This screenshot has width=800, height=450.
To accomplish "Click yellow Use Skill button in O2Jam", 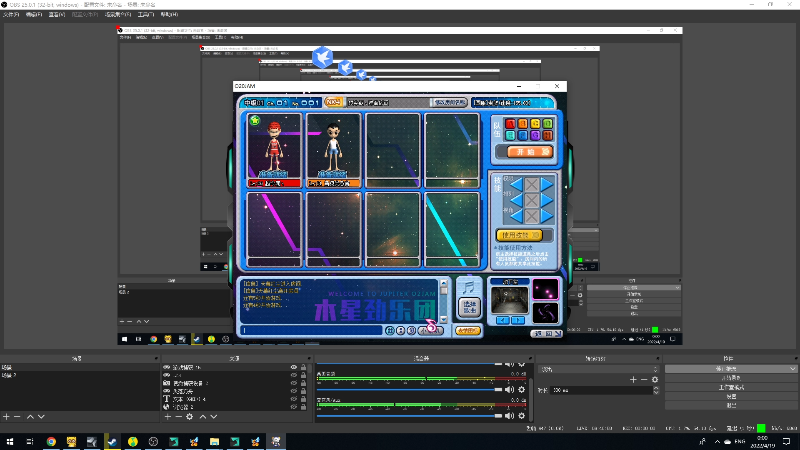I will [519, 235].
